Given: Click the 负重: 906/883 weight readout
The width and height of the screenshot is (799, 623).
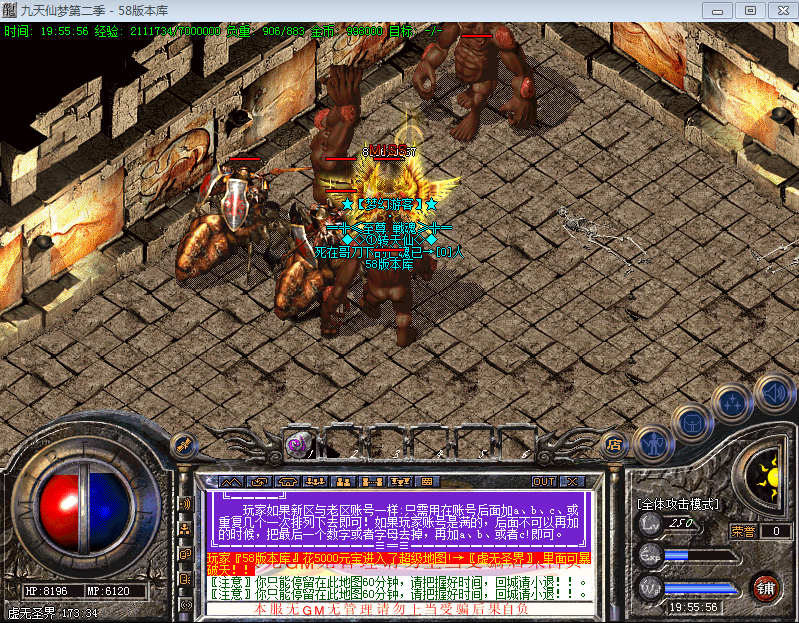Looking at the screenshot, I should pyautogui.click(x=265, y=31).
